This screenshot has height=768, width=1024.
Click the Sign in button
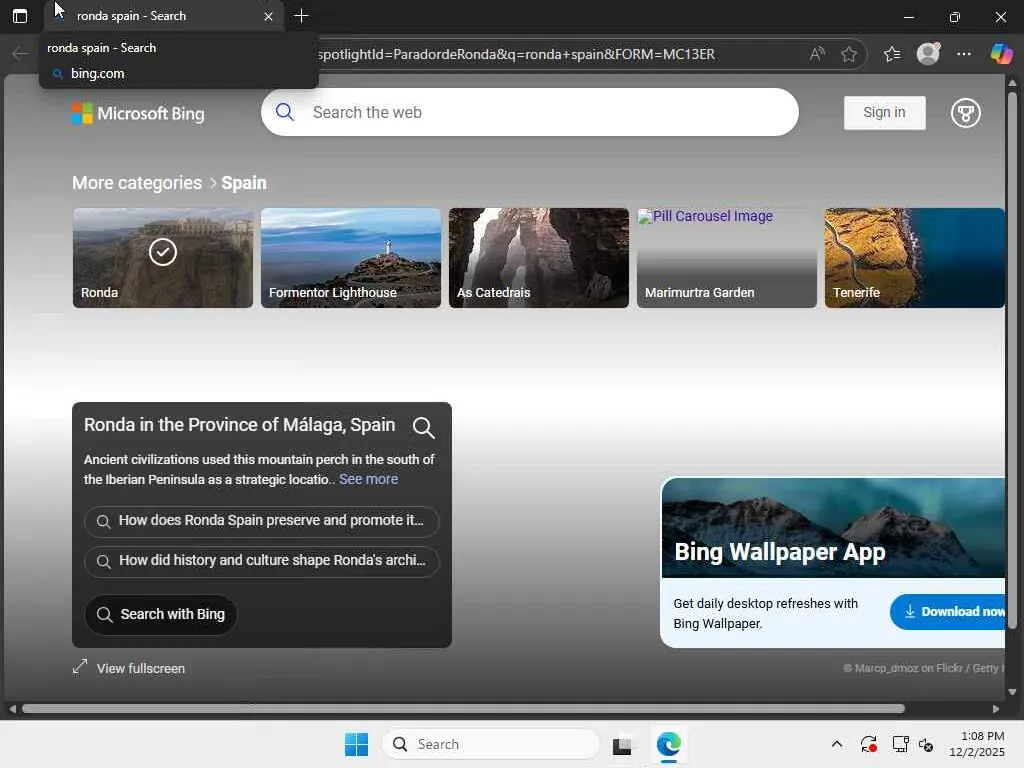pyautogui.click(x=884, y=112)
